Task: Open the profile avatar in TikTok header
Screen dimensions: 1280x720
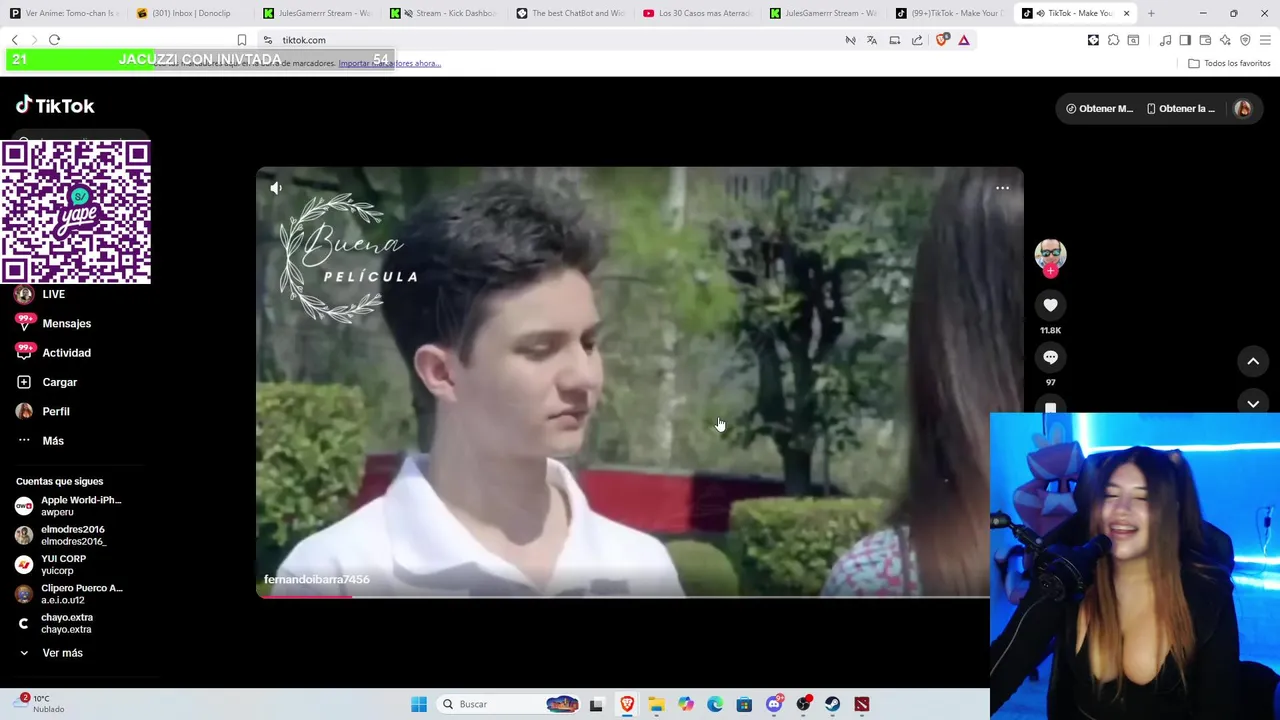Action: pos(1243,108)
